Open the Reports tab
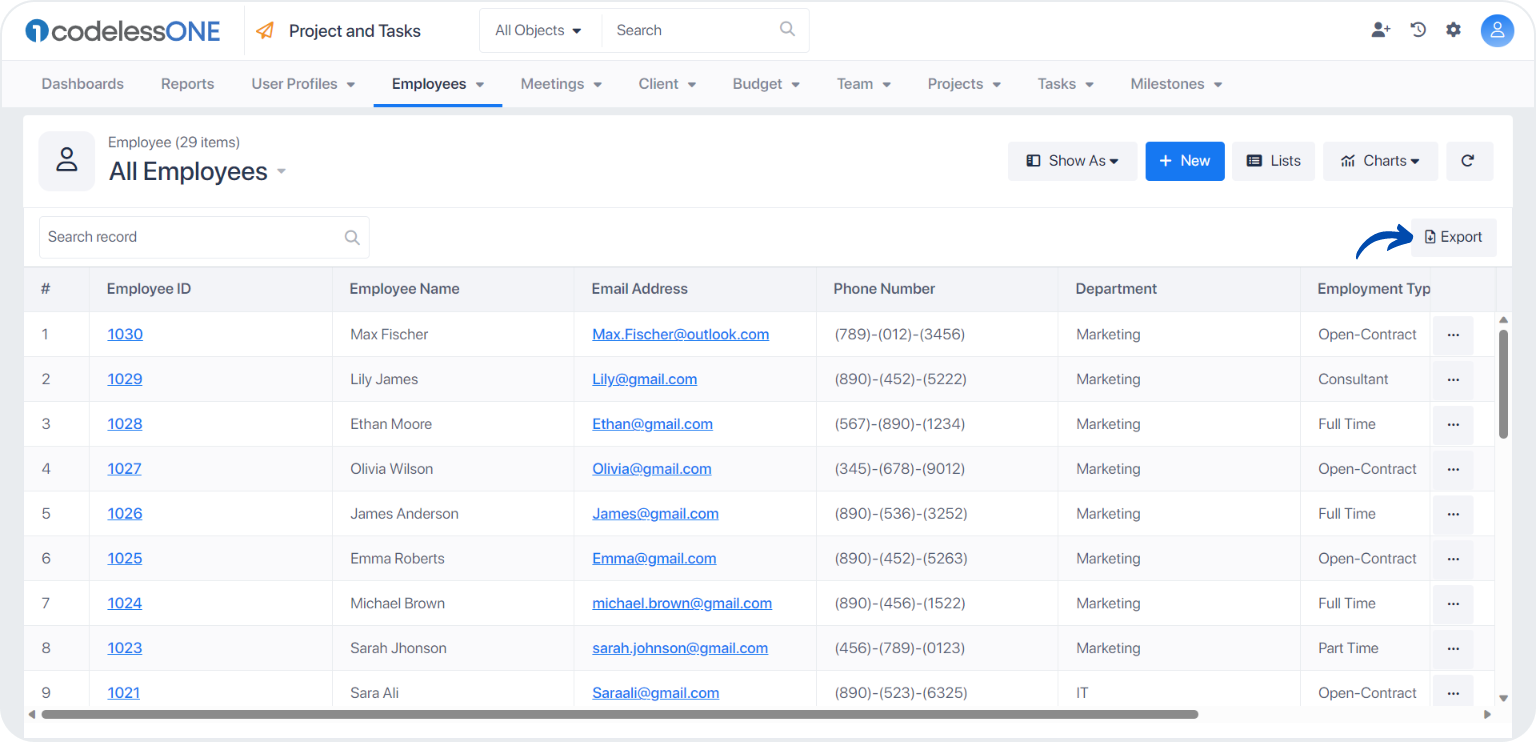Viewport: 1536px width, 742px height. click(188, 84)
